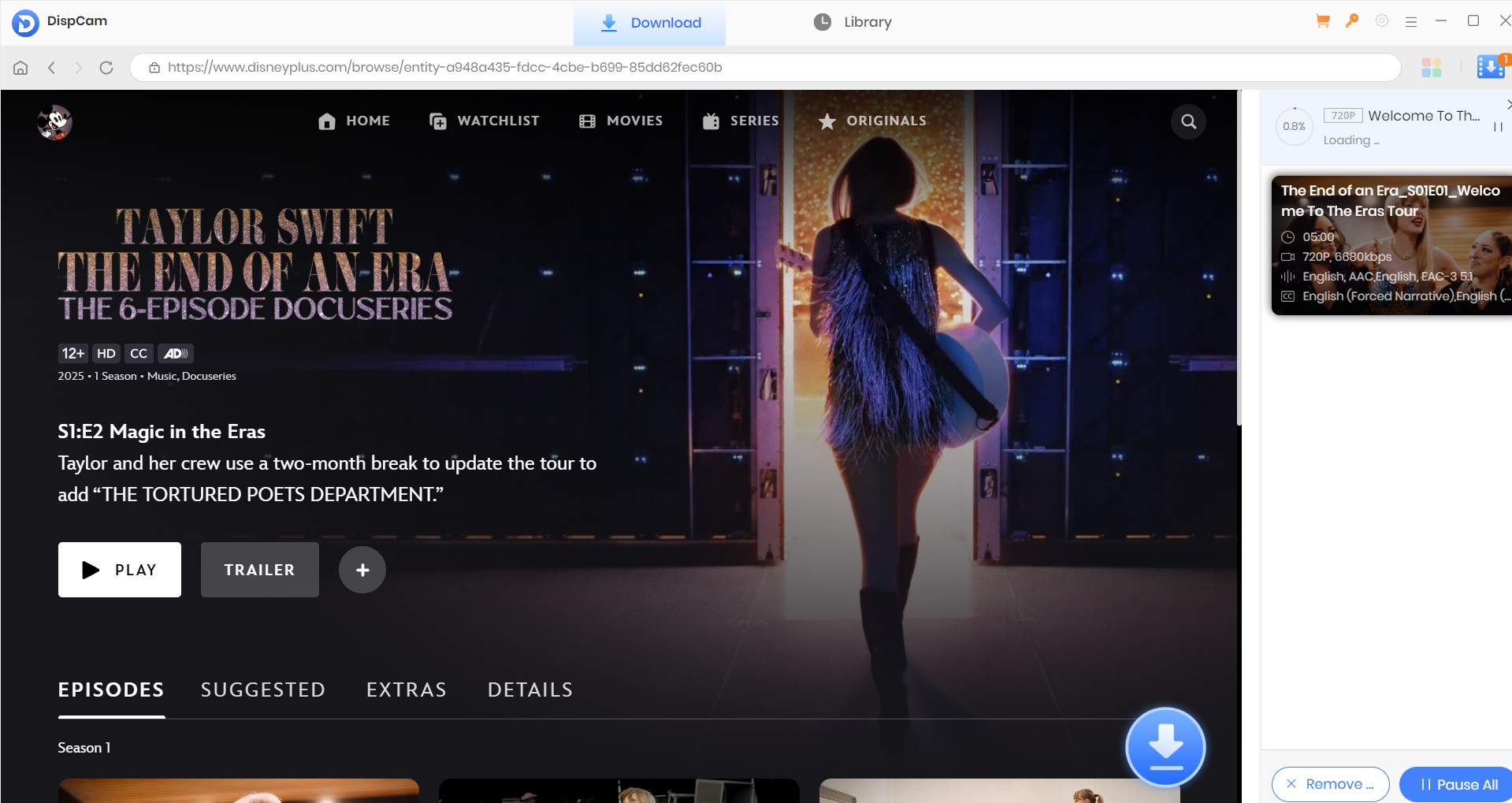The image size is (1512, 803).
Task: Click the 0.8% circular progress indicator
Action: (1294, 126)
